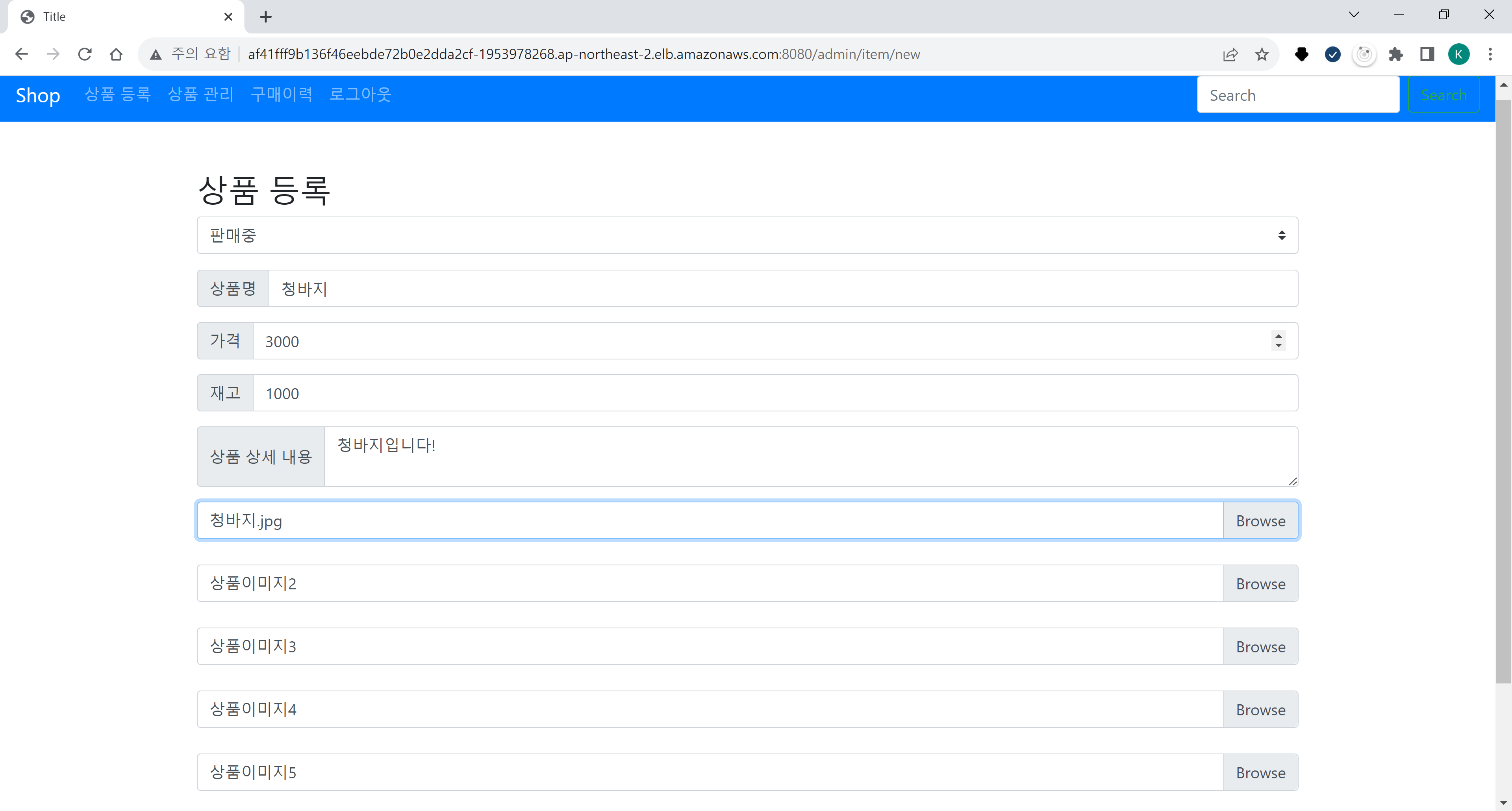Click the down arrow on the scrollbar
This screenshot has width=1512, height=811.
[x=1503, y=803]
